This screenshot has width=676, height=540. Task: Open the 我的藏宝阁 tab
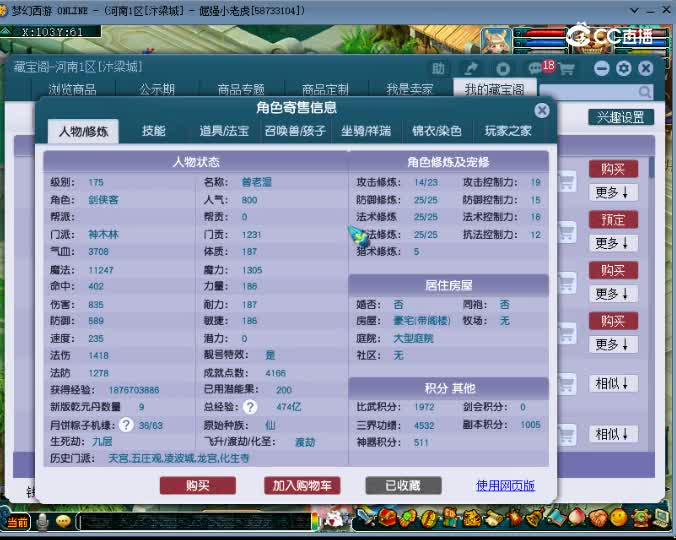494,89
